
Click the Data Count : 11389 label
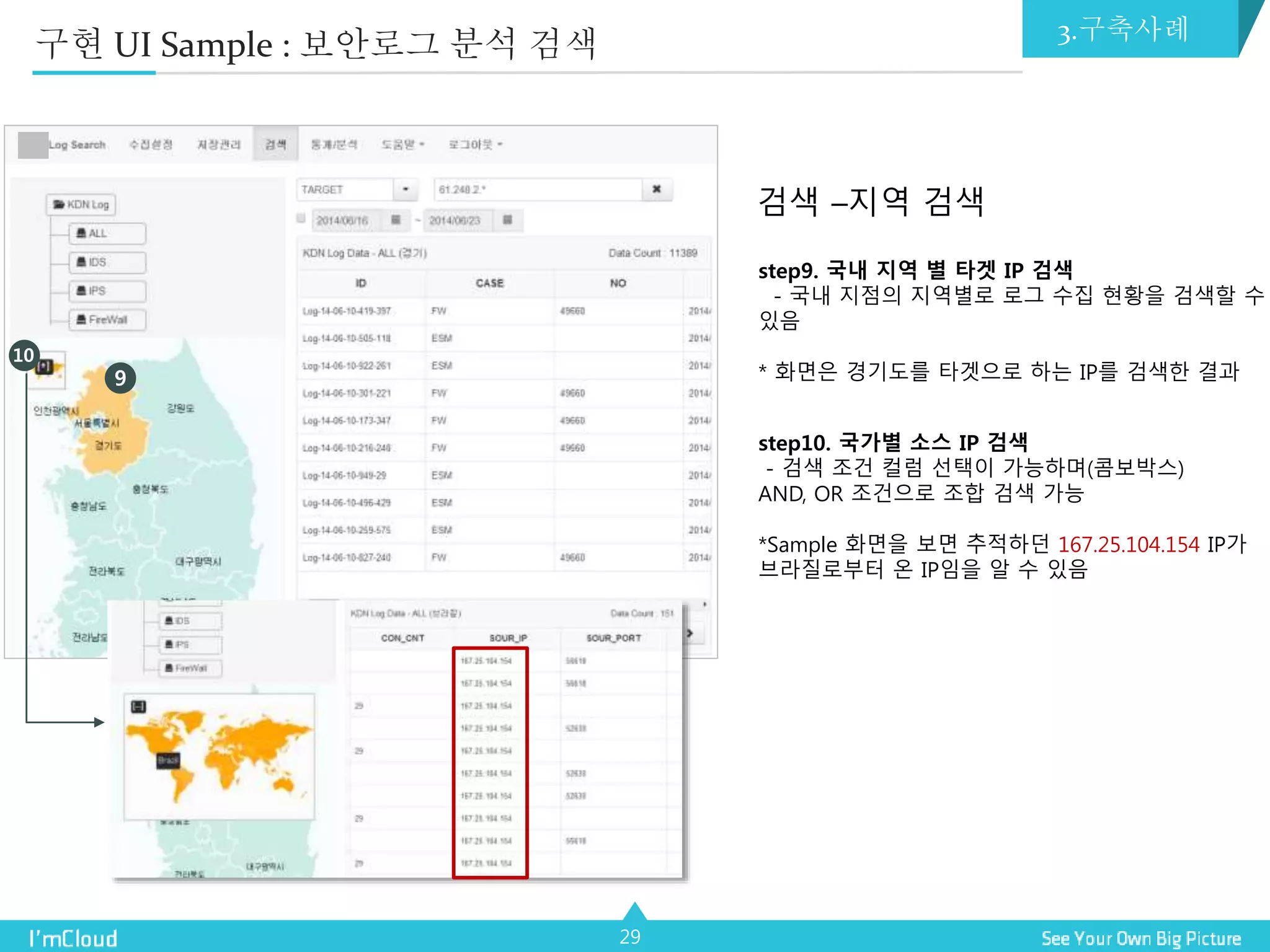[x=652, y=253]
